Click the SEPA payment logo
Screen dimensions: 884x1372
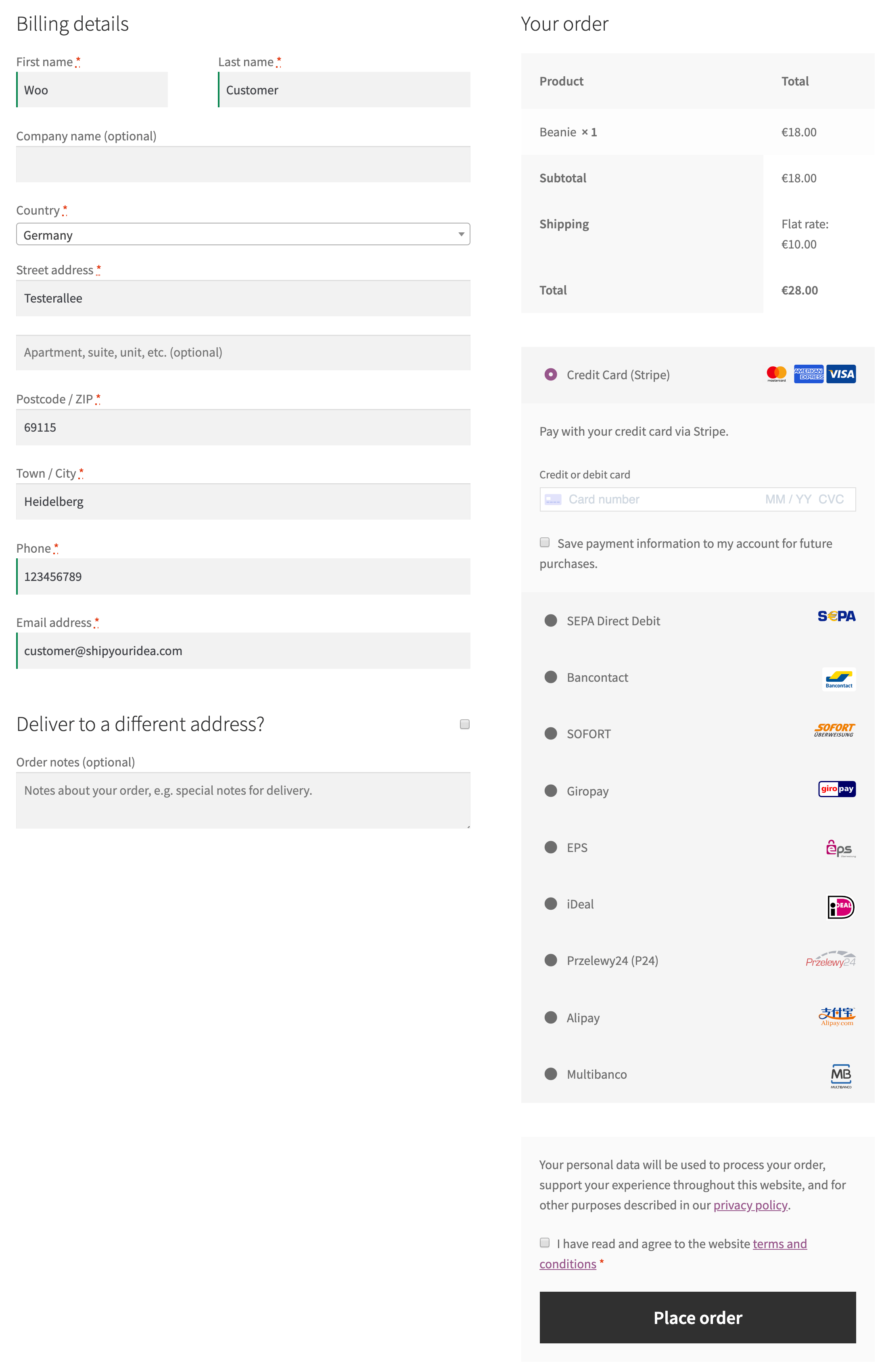[837, 616]
